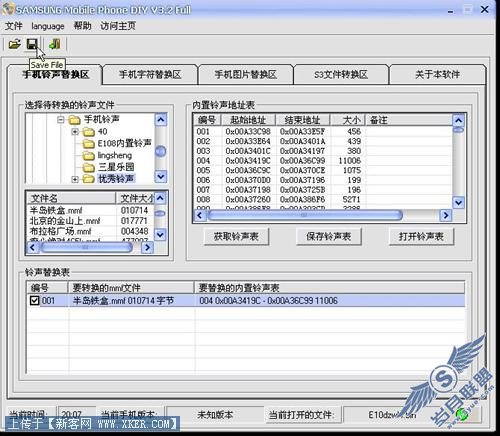The width and height of the screenshot is (500, 436).
Task: Collapse the 手机铃声 tree folder
Action: pyautogui.click(x=60, y=119)
